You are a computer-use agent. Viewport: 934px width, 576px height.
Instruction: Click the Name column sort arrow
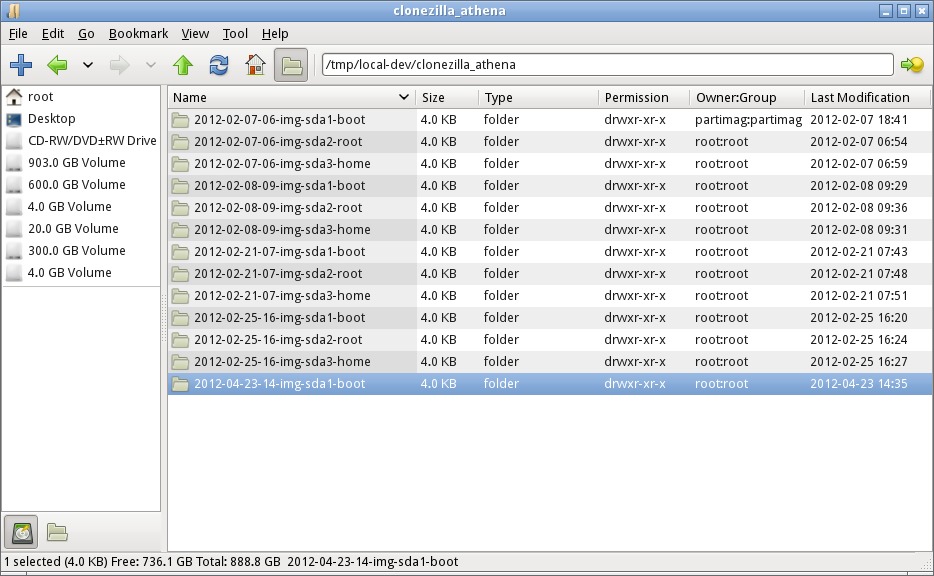tap(404, 98)
